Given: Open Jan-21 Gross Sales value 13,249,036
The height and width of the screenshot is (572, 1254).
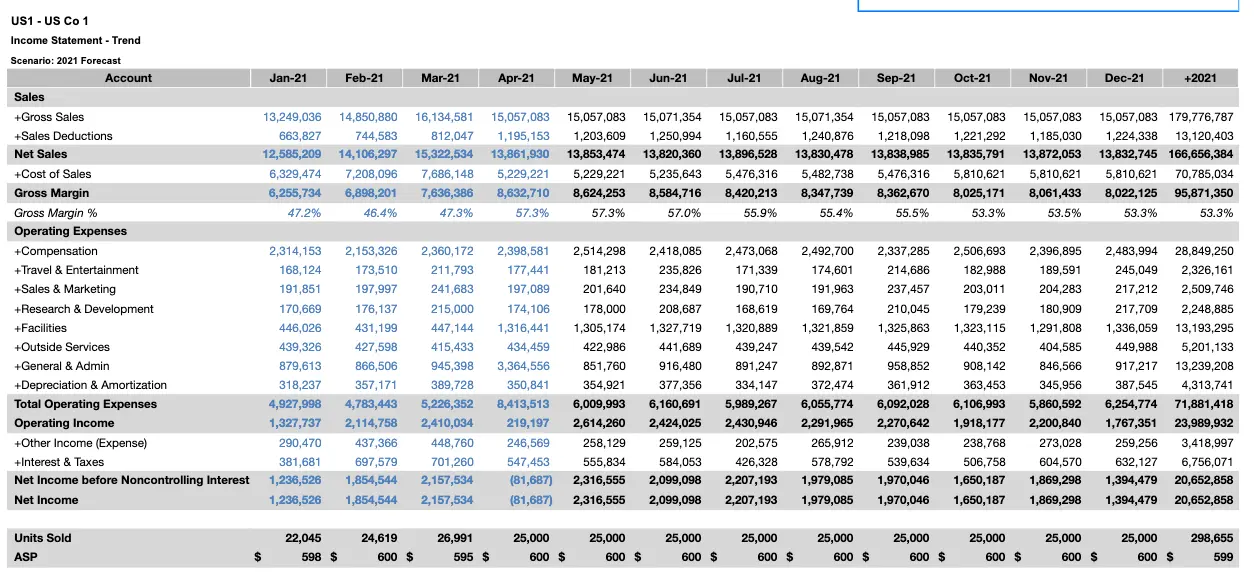Looking at the screenshot, I should point(292,117).
